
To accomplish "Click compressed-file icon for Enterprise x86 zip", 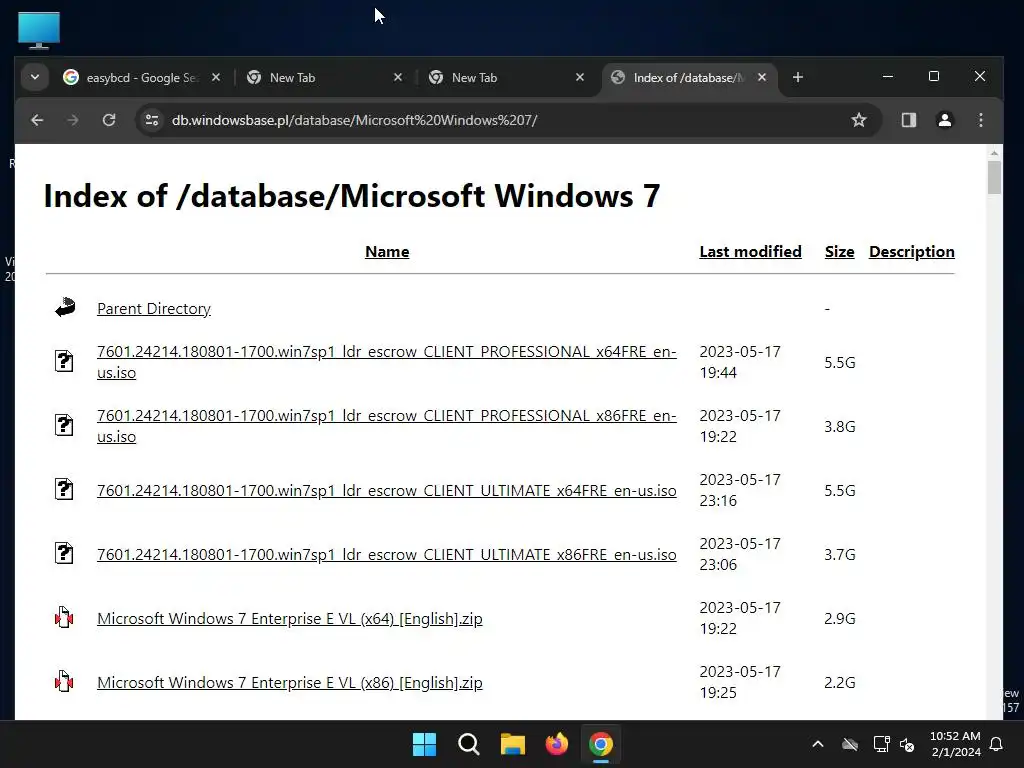I will (x=64, y=681).
